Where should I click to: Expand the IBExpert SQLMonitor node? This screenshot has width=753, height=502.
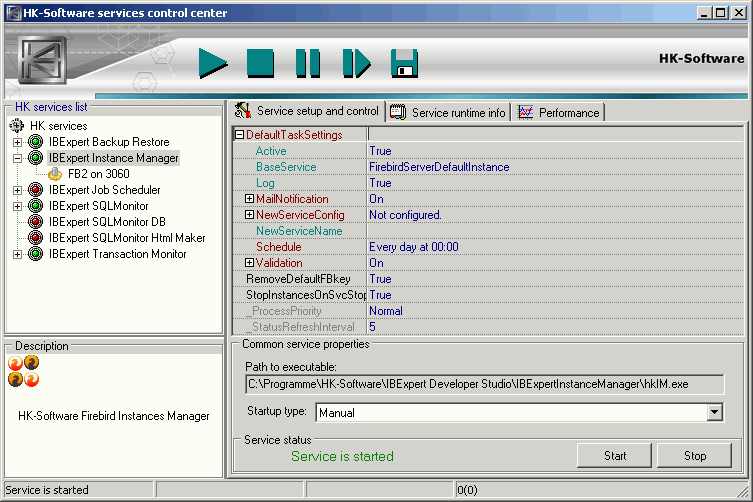click(x=17, y=206)
